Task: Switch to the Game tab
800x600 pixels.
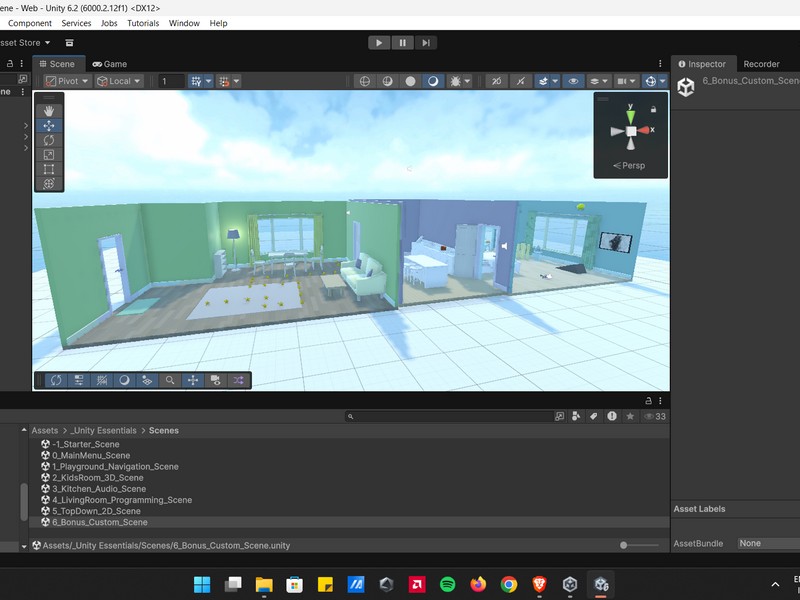Action: [x=109, y=64]
